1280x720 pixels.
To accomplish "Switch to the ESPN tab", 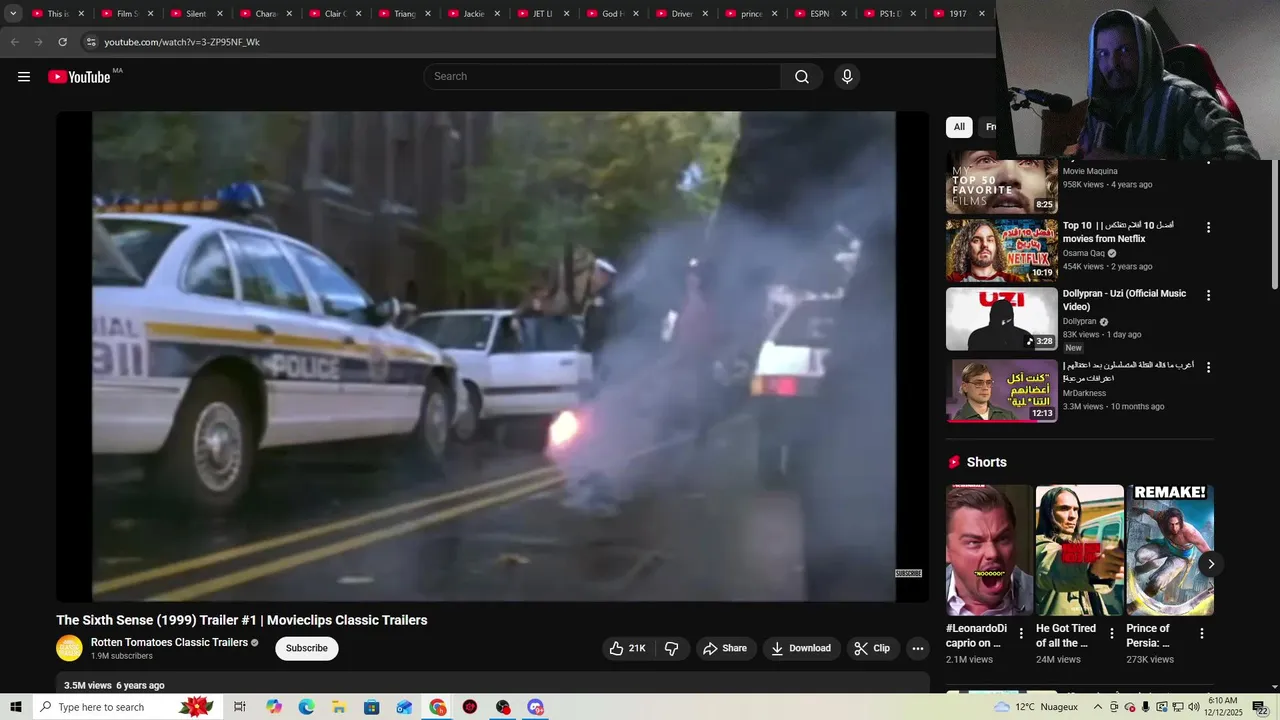I will [820, 14].
